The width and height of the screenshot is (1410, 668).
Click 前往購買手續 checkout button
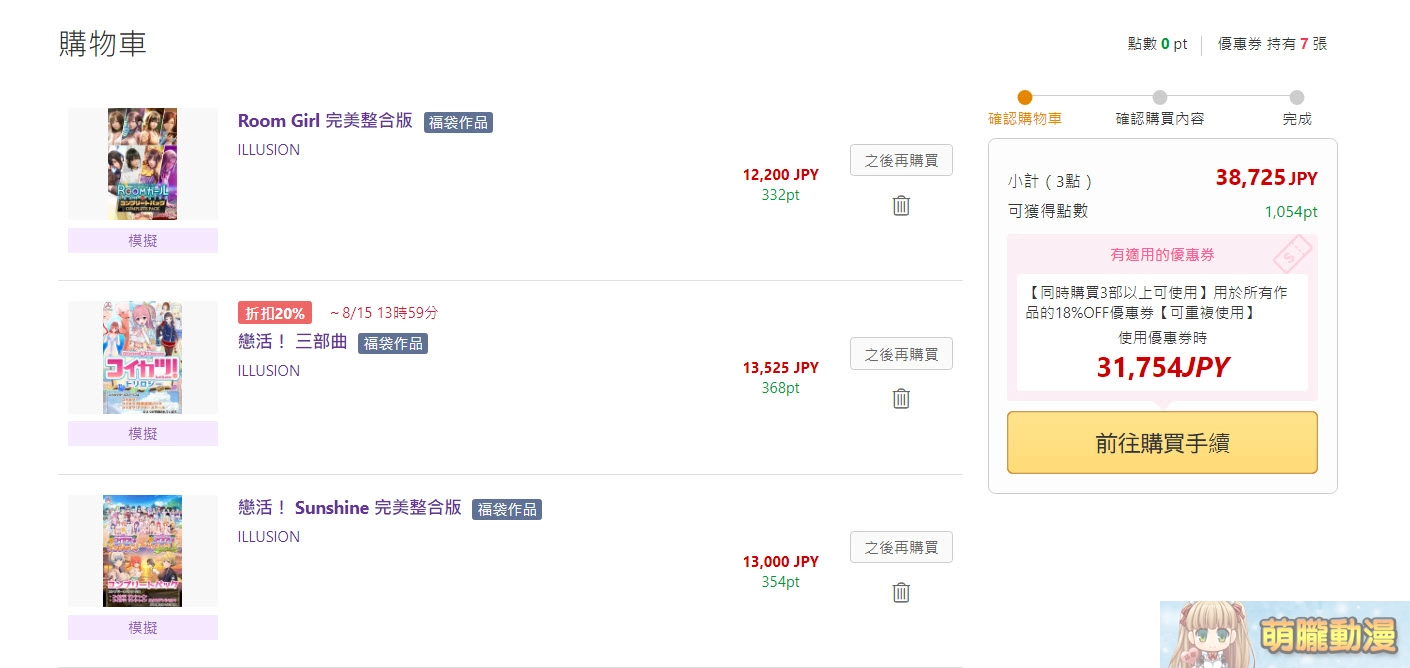pos(1162,442)
